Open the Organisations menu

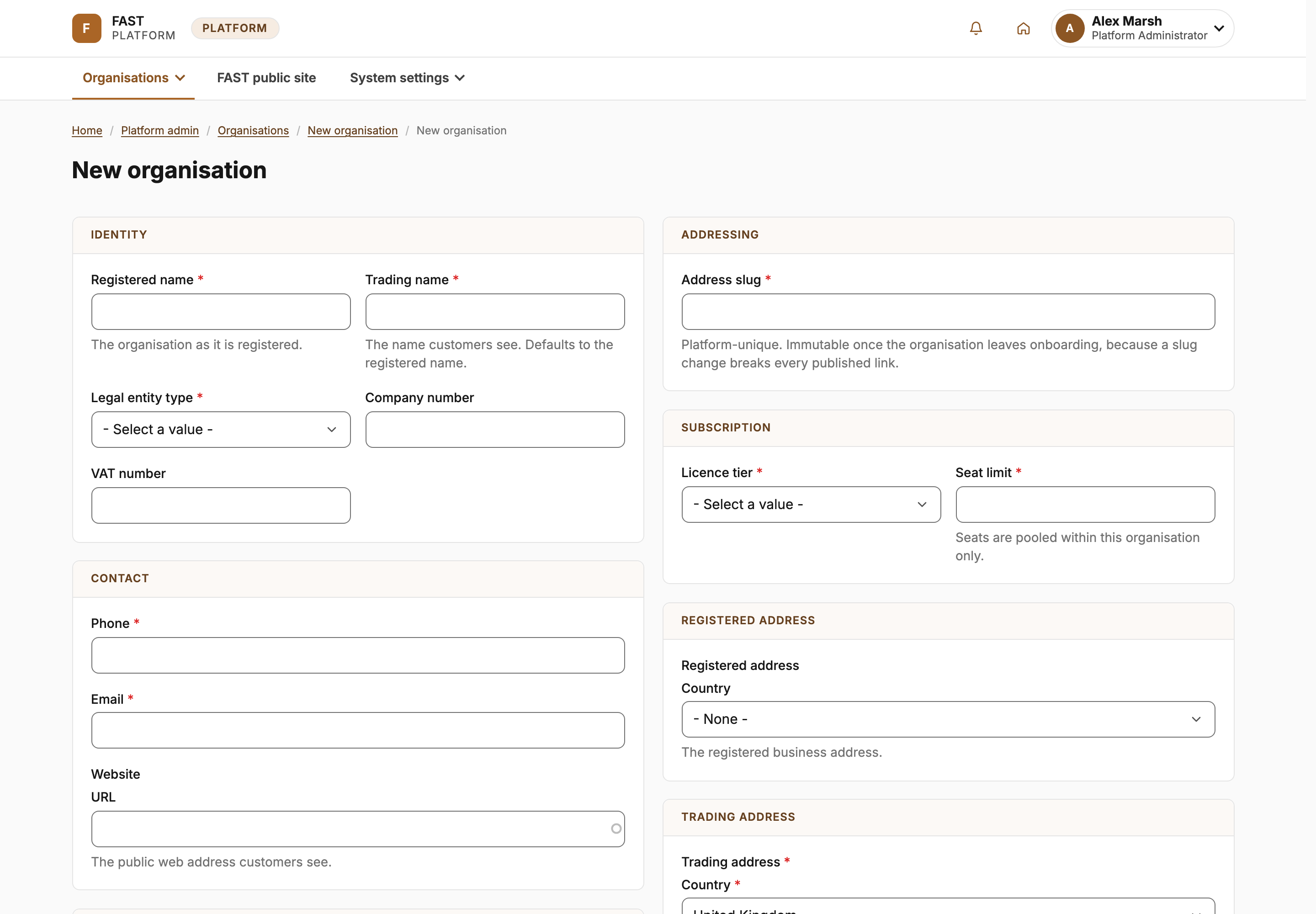click(133, 78)
